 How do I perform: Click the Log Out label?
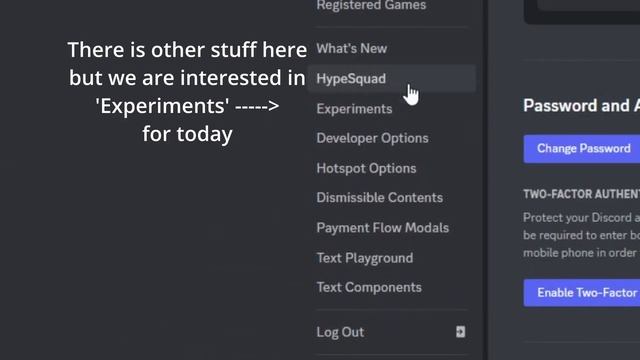click(x=340, y=332)
